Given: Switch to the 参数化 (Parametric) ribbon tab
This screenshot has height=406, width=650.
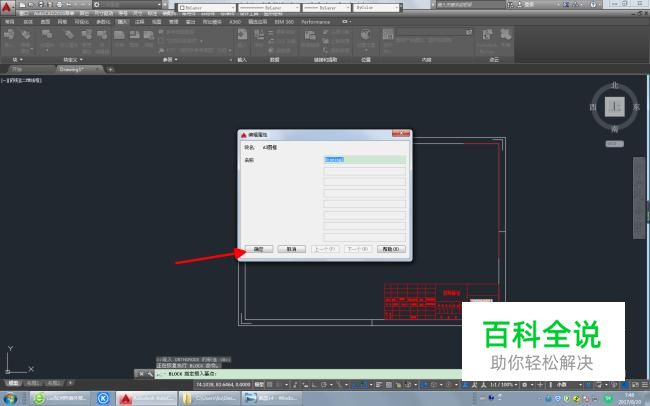Looking at the screenshot, I should click(103, 22).
